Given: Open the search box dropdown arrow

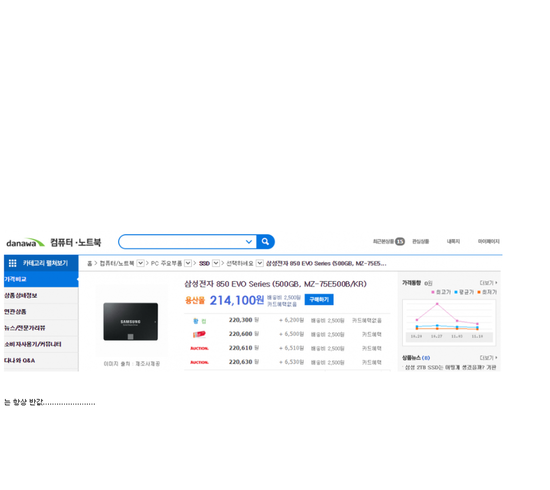Looking at the screenshot, I should 249,242.
